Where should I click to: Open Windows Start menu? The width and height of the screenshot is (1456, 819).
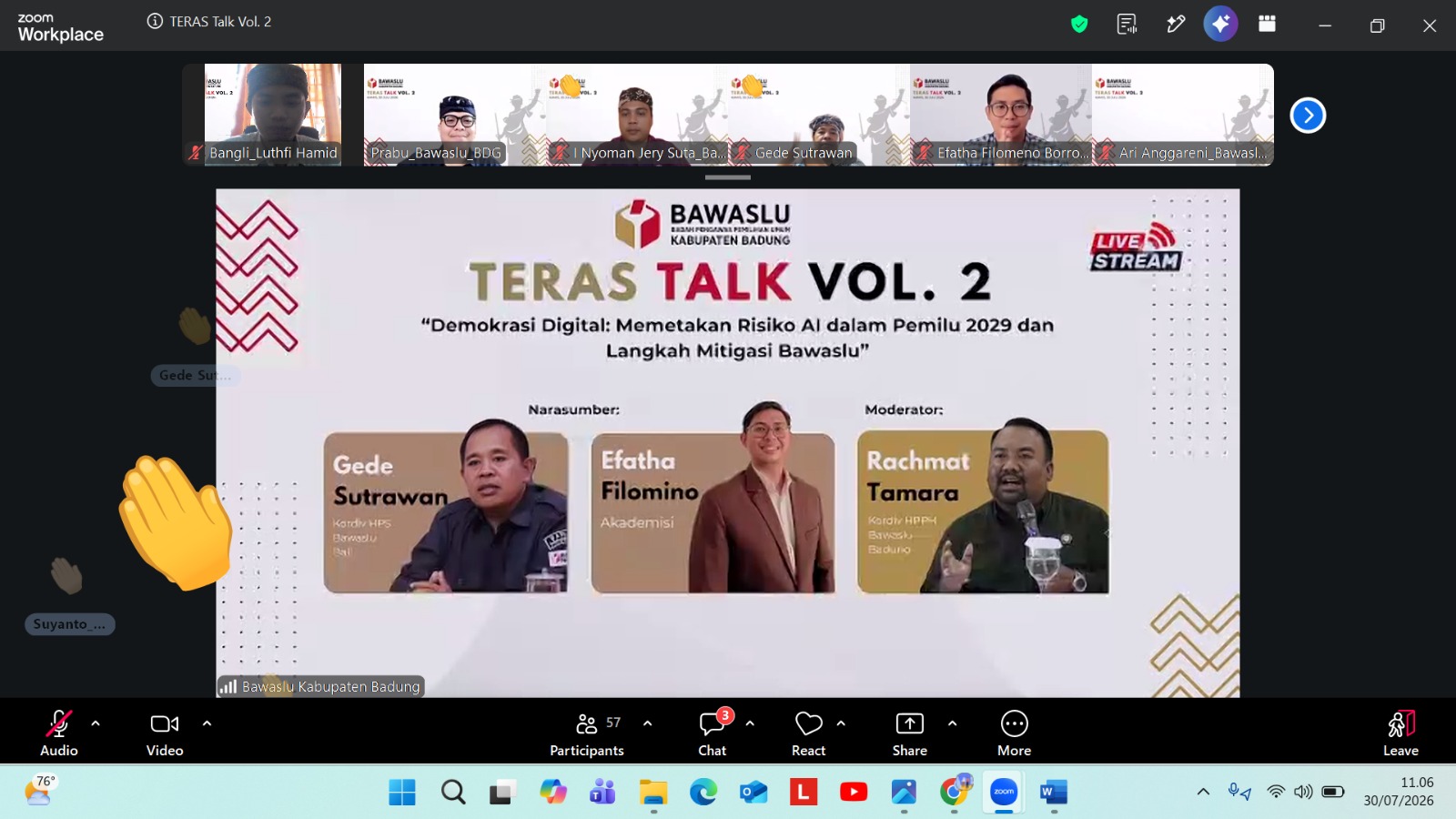[402, 792]
